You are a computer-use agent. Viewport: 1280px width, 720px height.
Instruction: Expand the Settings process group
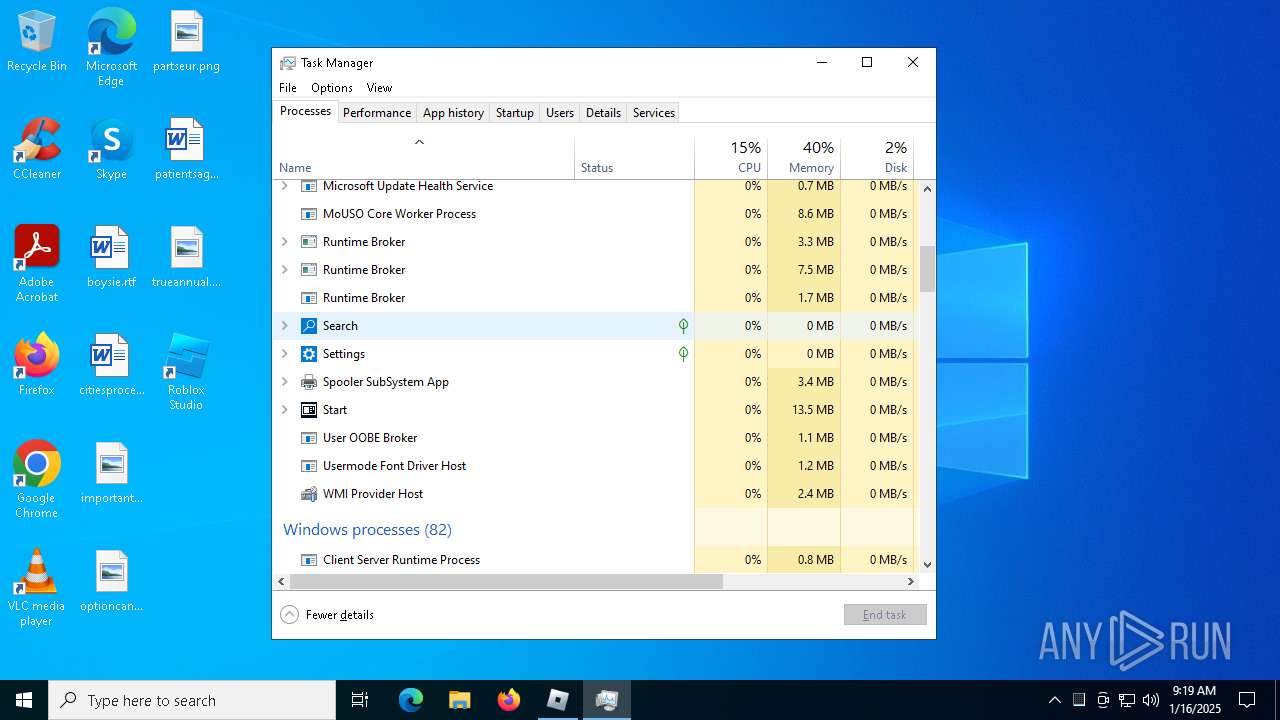click(x=284, y=354)
